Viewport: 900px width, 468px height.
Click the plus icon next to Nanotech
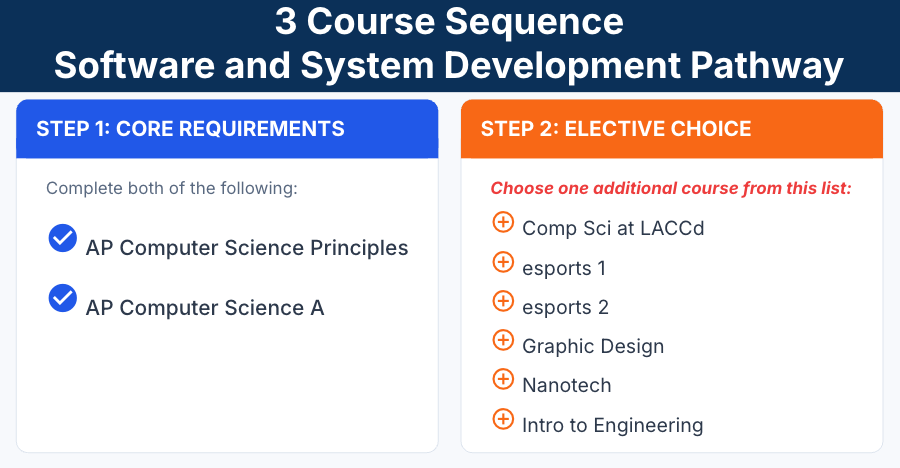point(503,379)
